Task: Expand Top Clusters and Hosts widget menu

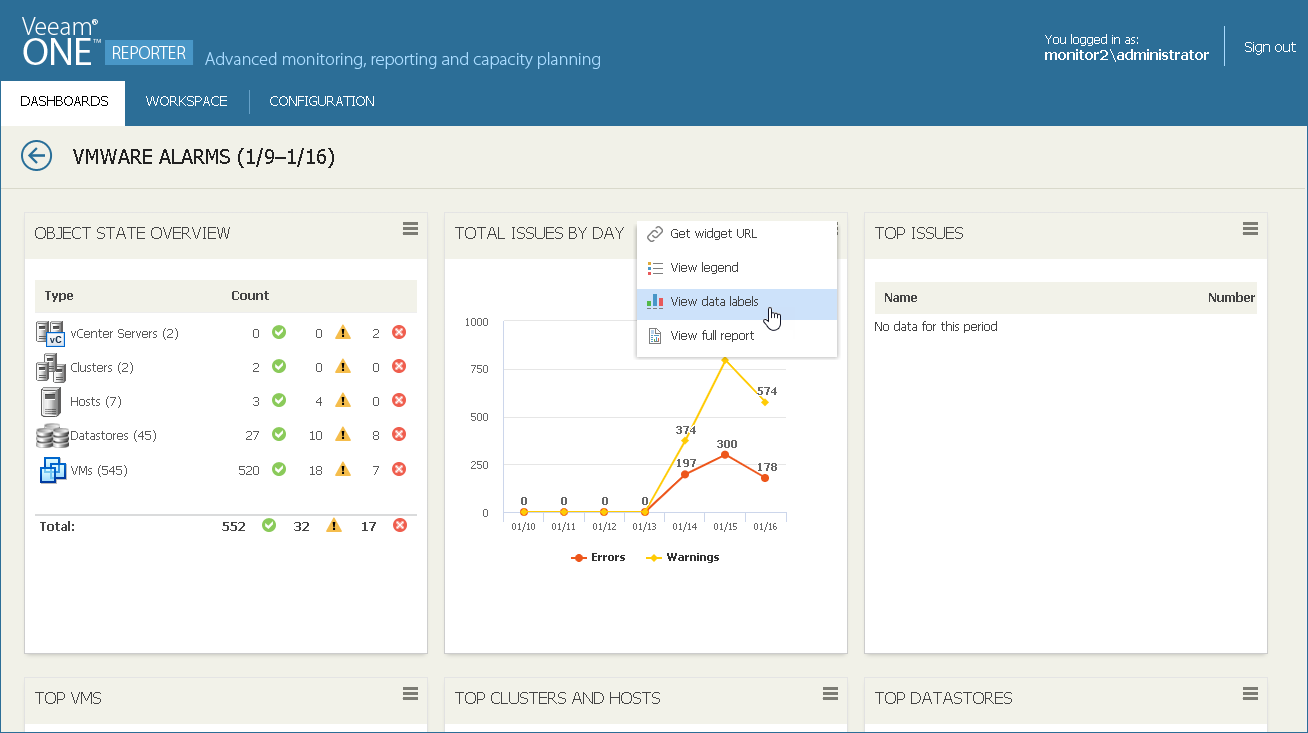Action: pyautogui.click(x=830, y=694)
